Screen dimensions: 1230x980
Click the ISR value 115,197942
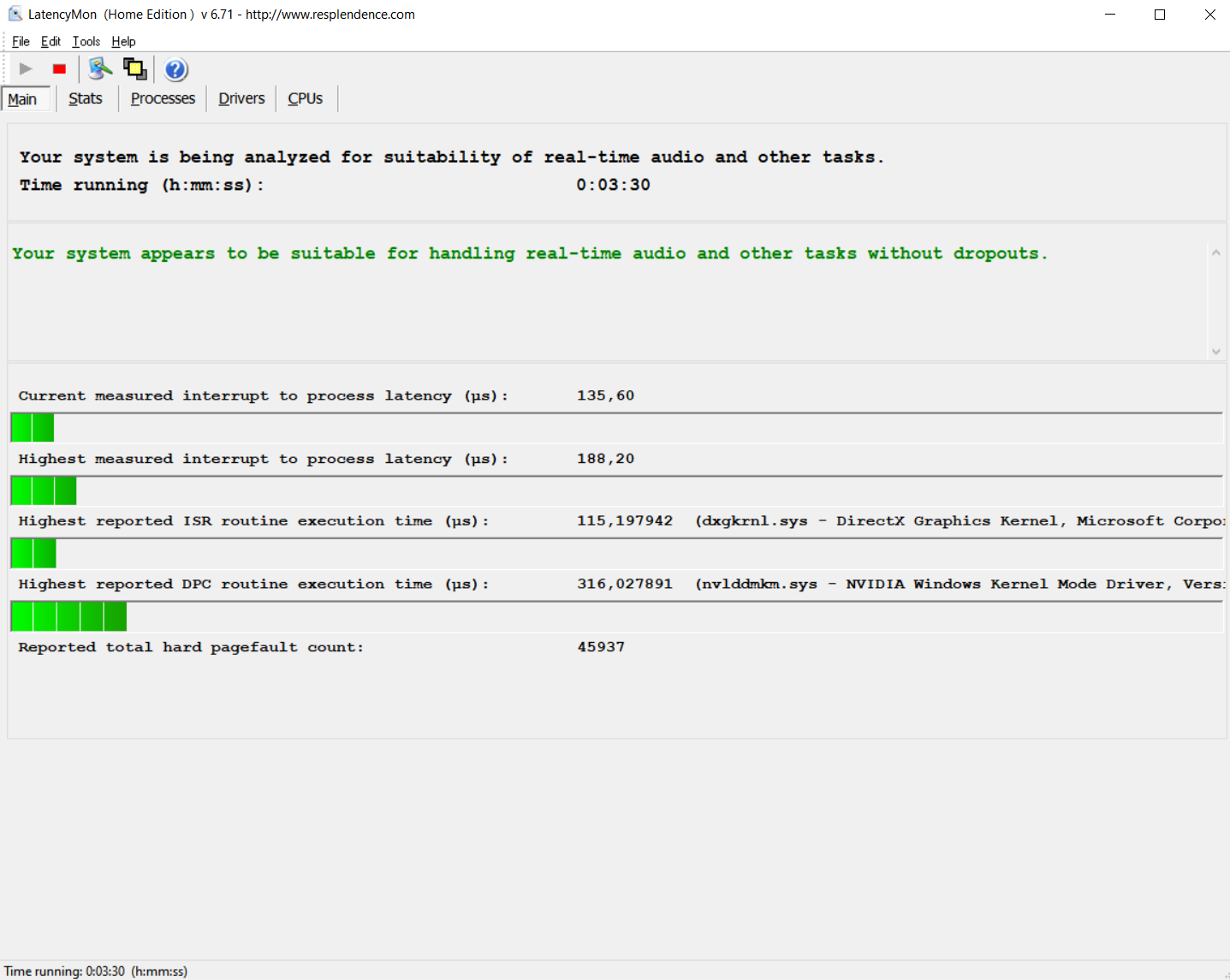[x=625, y=520]
